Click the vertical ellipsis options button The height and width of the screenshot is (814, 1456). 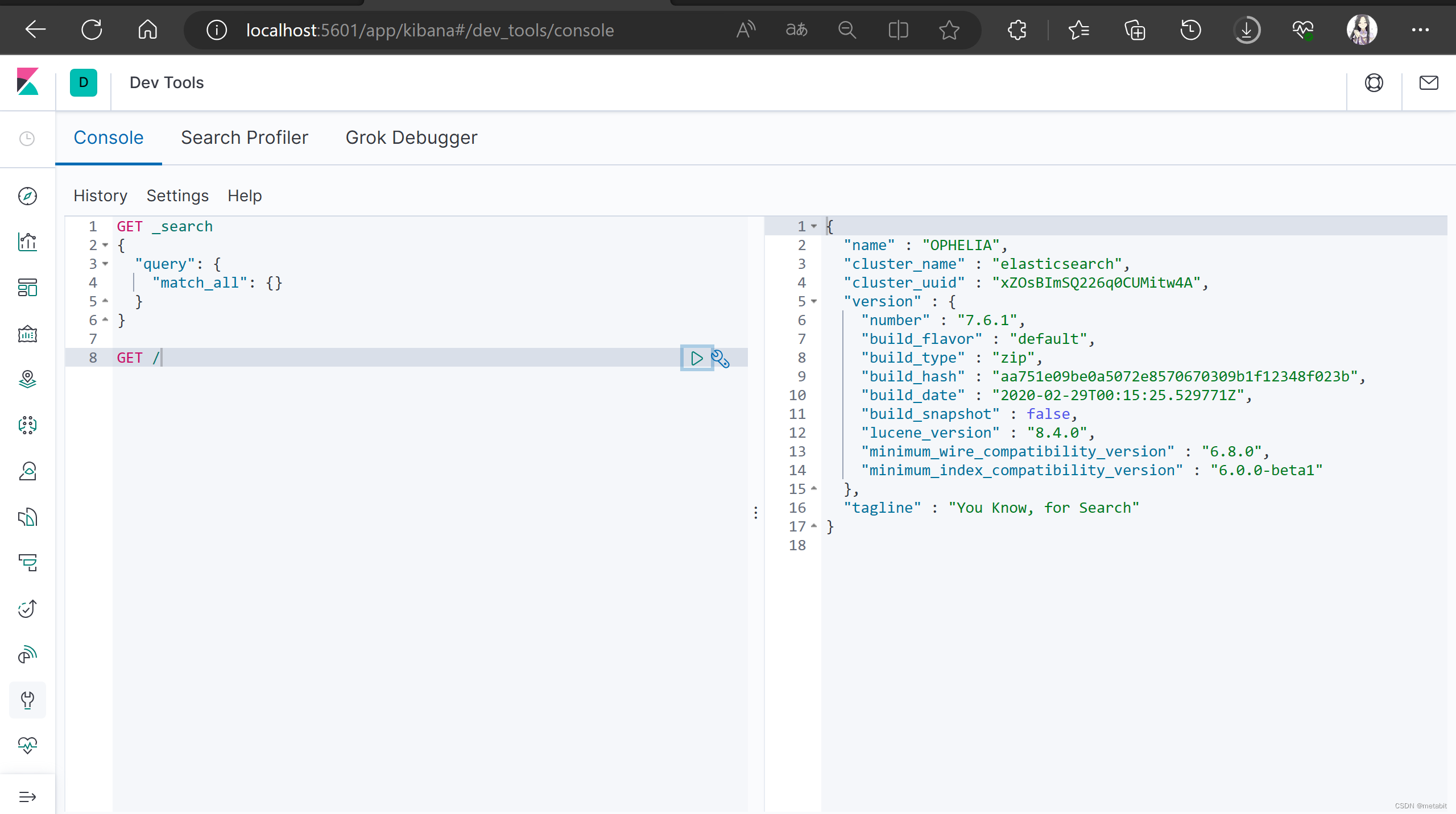pyautogui.click(x=756, y=513)
